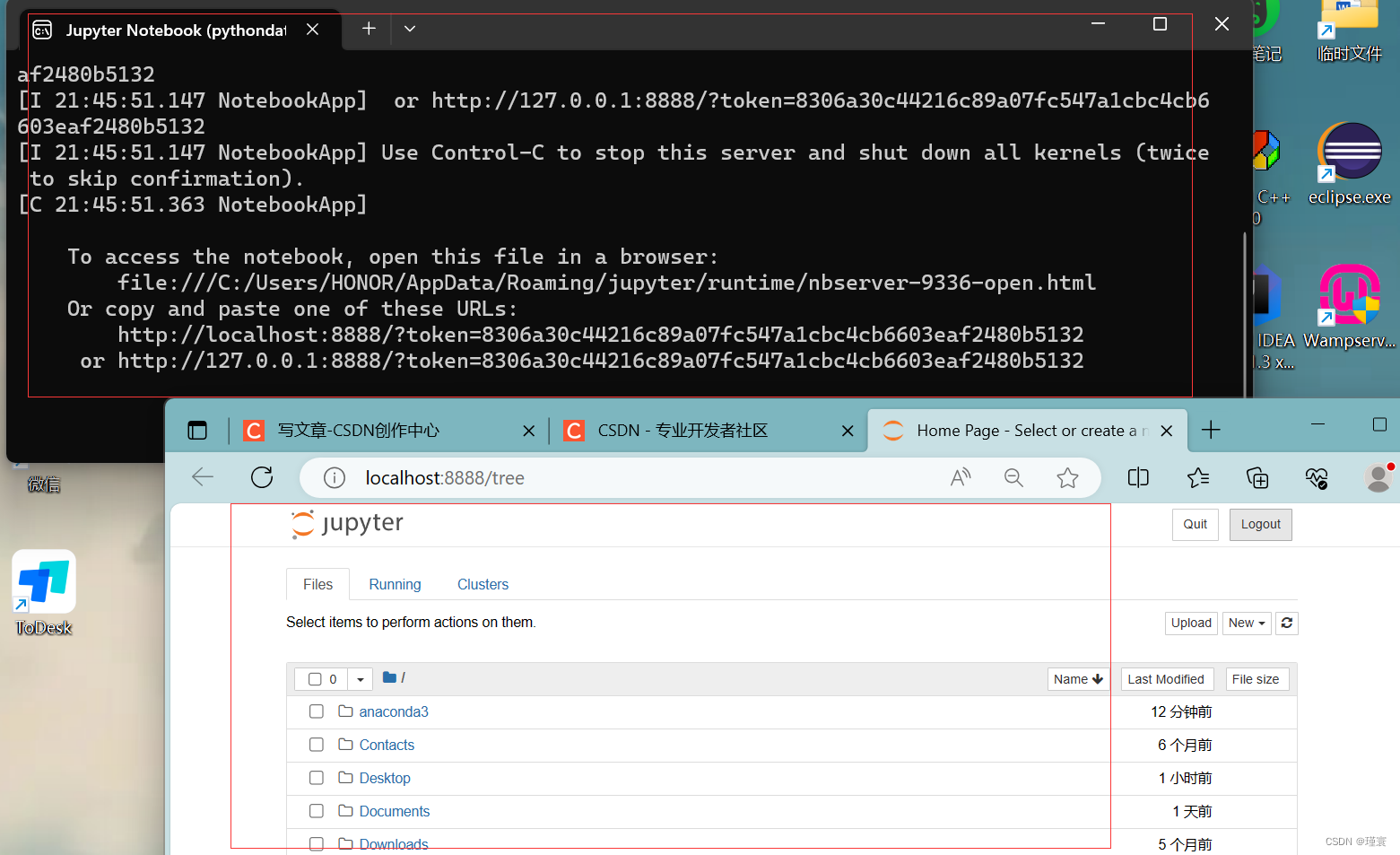
Task: Switch to the Clusters tab
Action: click(483, 584)
